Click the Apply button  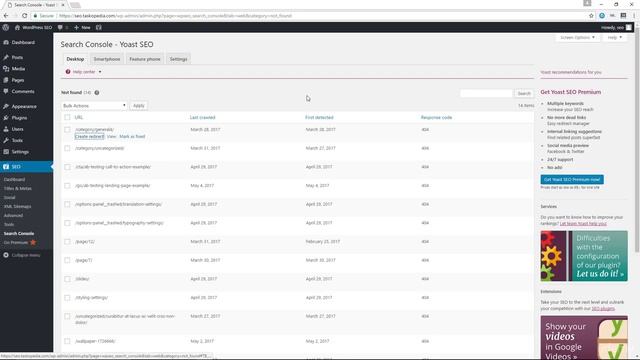click(x=139, y=106)
